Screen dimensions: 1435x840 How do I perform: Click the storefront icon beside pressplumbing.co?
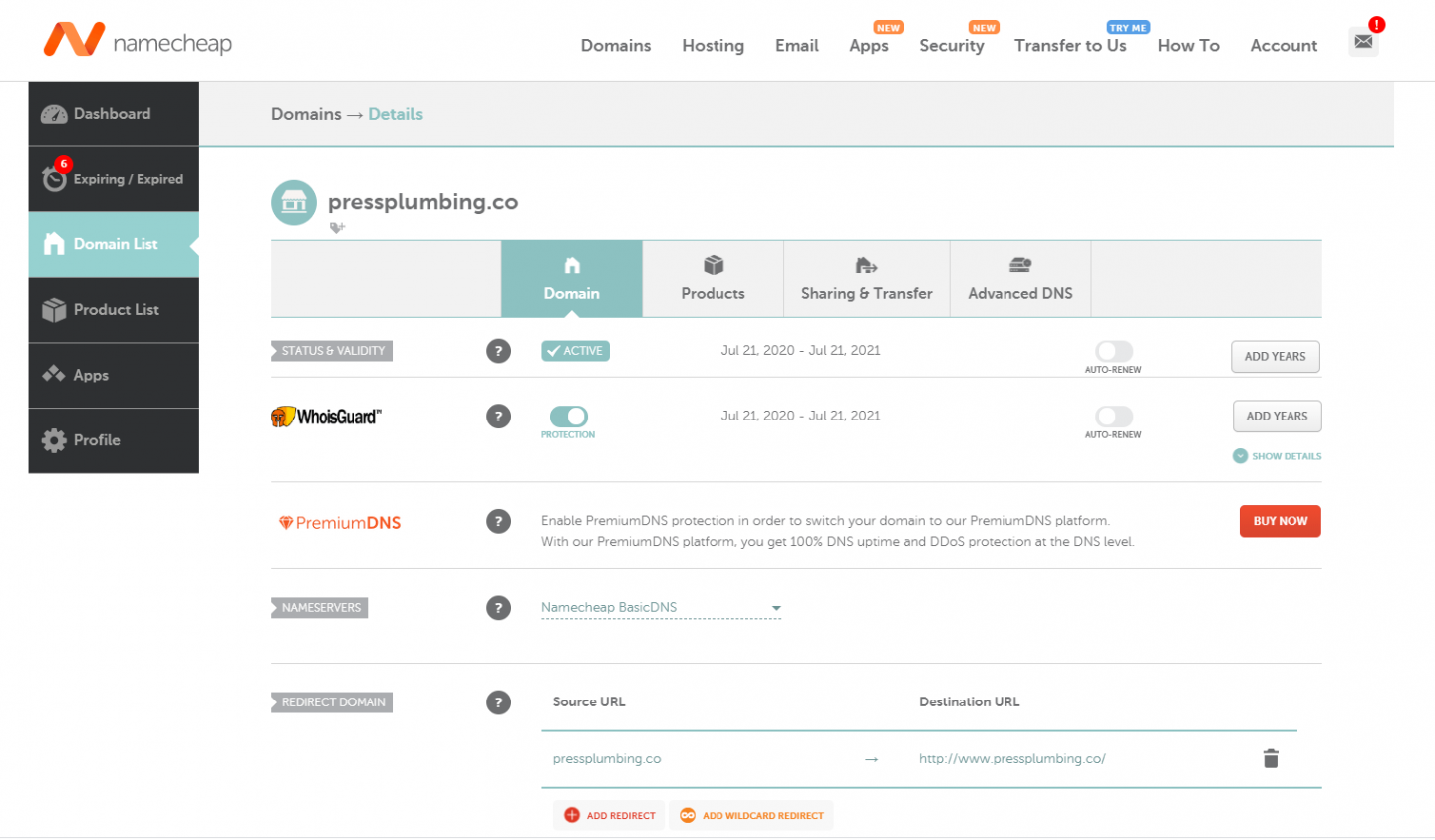(294, 203)
